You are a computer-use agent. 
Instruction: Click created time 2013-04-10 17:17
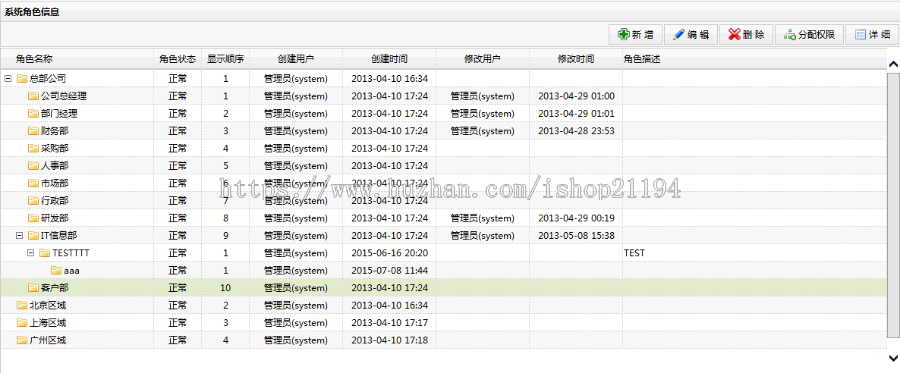tap(389, 323)
